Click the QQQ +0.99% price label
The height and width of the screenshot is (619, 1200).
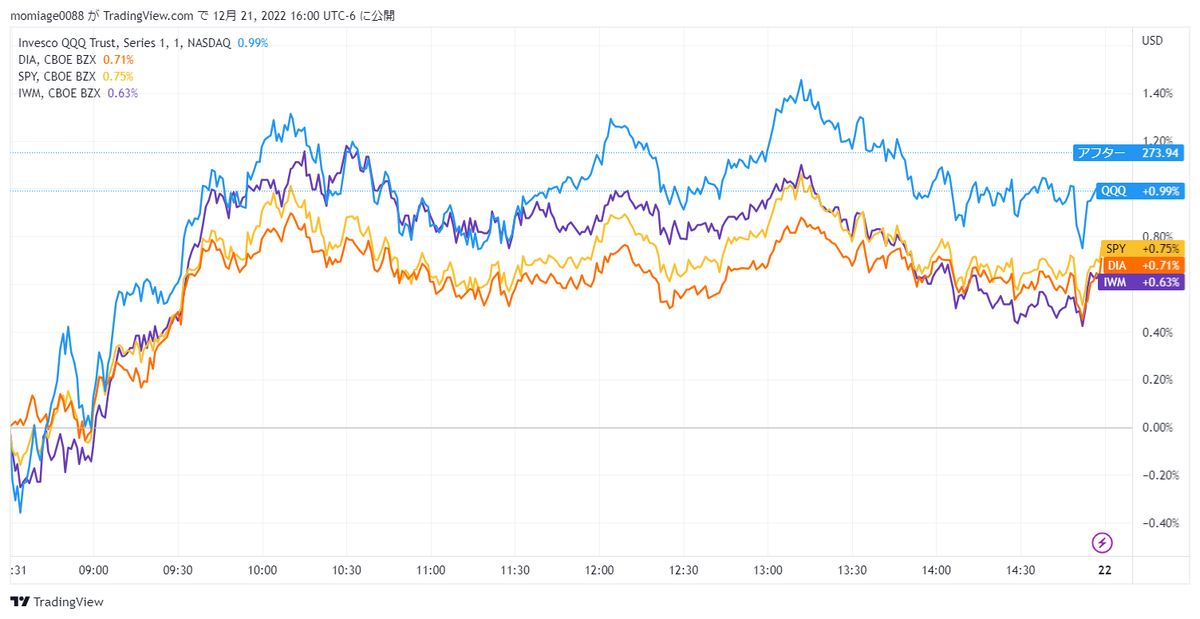pyautogui.click(x=1140, y=190)
